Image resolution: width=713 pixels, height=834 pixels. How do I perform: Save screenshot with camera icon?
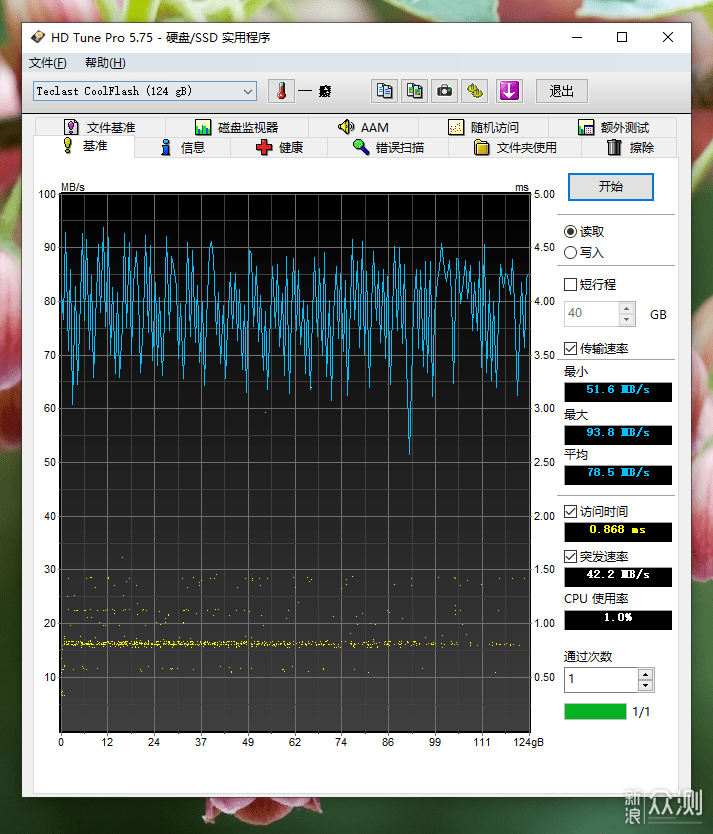(x=444, y=91)
